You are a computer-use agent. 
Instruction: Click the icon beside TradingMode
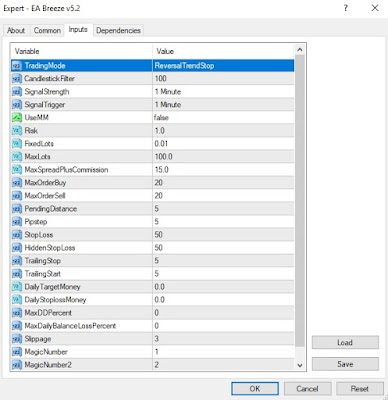[x=17, y=66]
